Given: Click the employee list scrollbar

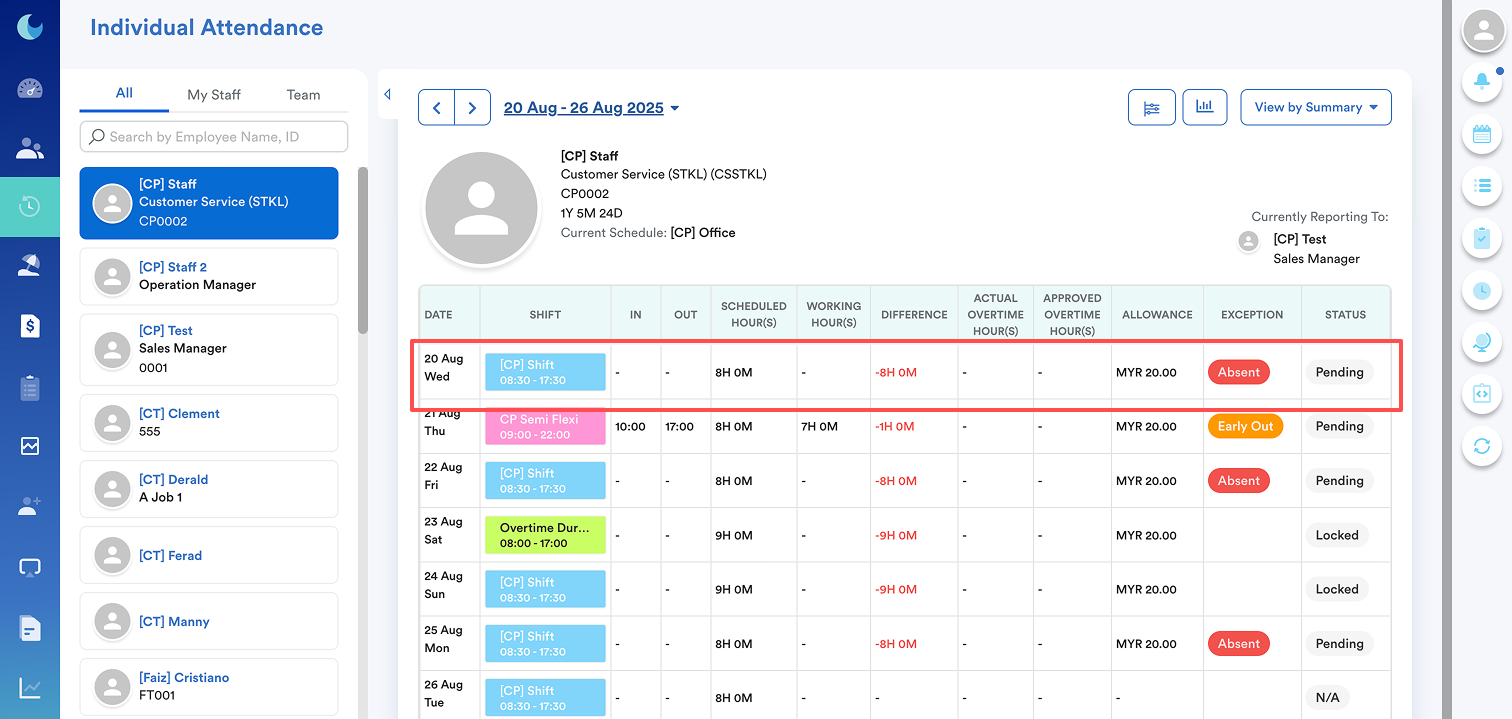Looking at the screenshot, I should pyautogui.click(x=363, y=250).
